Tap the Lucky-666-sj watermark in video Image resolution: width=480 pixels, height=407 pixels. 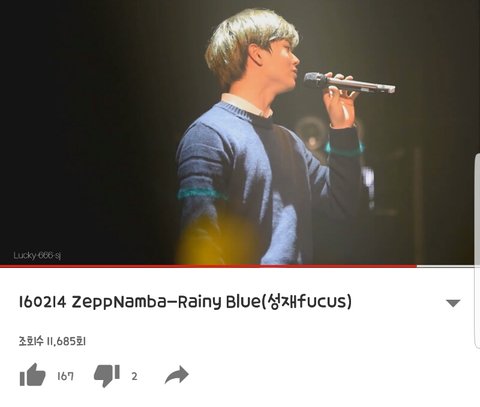37,256
